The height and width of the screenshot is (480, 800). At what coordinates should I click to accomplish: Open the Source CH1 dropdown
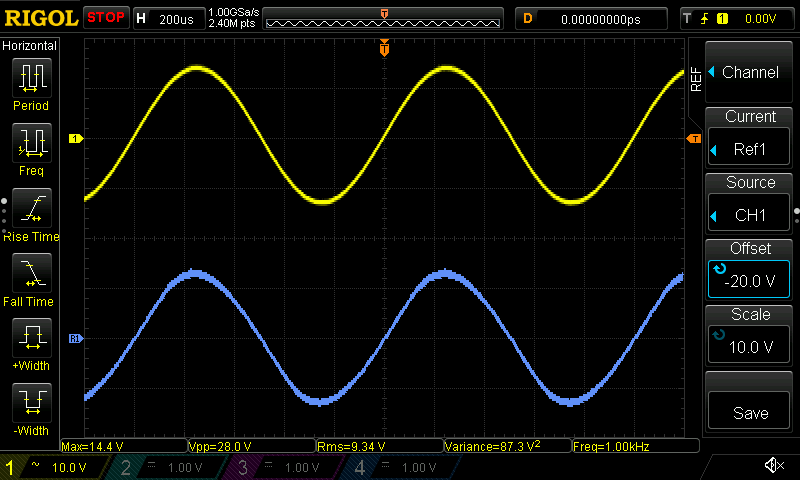(749, 204)
